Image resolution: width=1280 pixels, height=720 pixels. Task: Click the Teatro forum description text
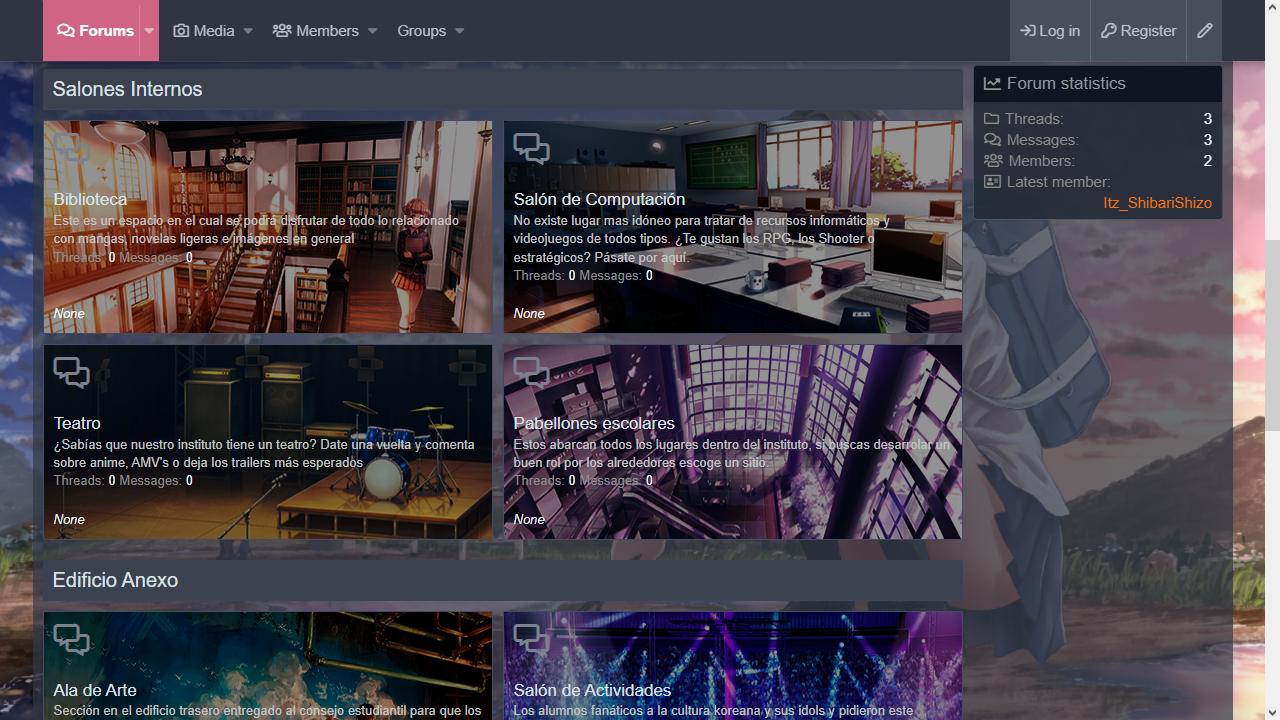[x=264, y=453]
